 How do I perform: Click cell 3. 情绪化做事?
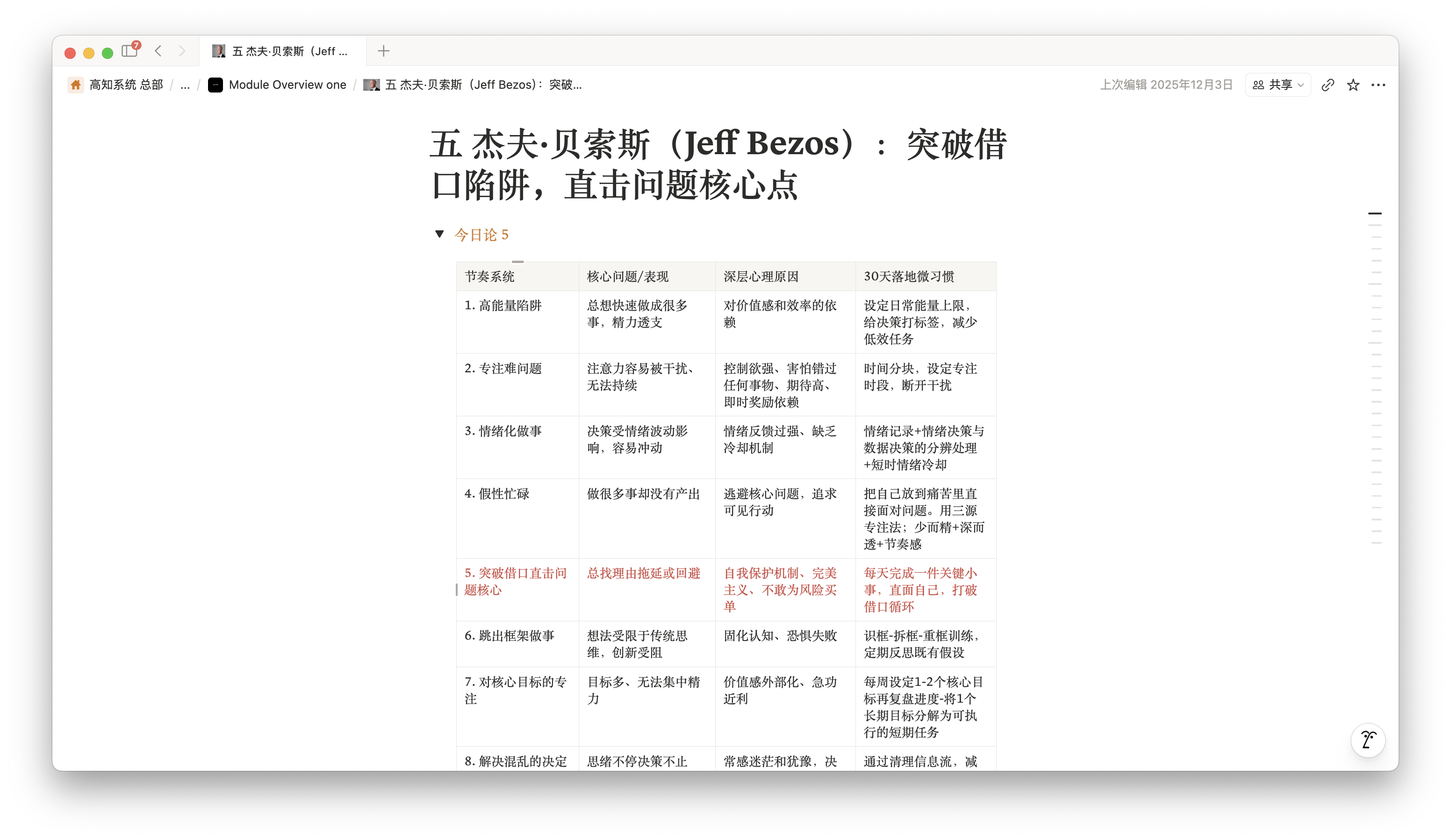tap(517, 447)
